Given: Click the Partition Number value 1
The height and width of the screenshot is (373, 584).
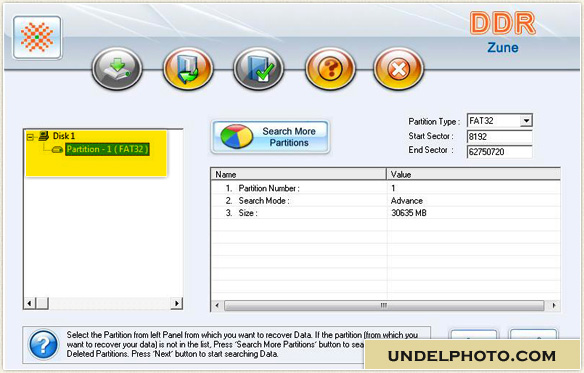Looking at the screenshot, I should 393,188.
